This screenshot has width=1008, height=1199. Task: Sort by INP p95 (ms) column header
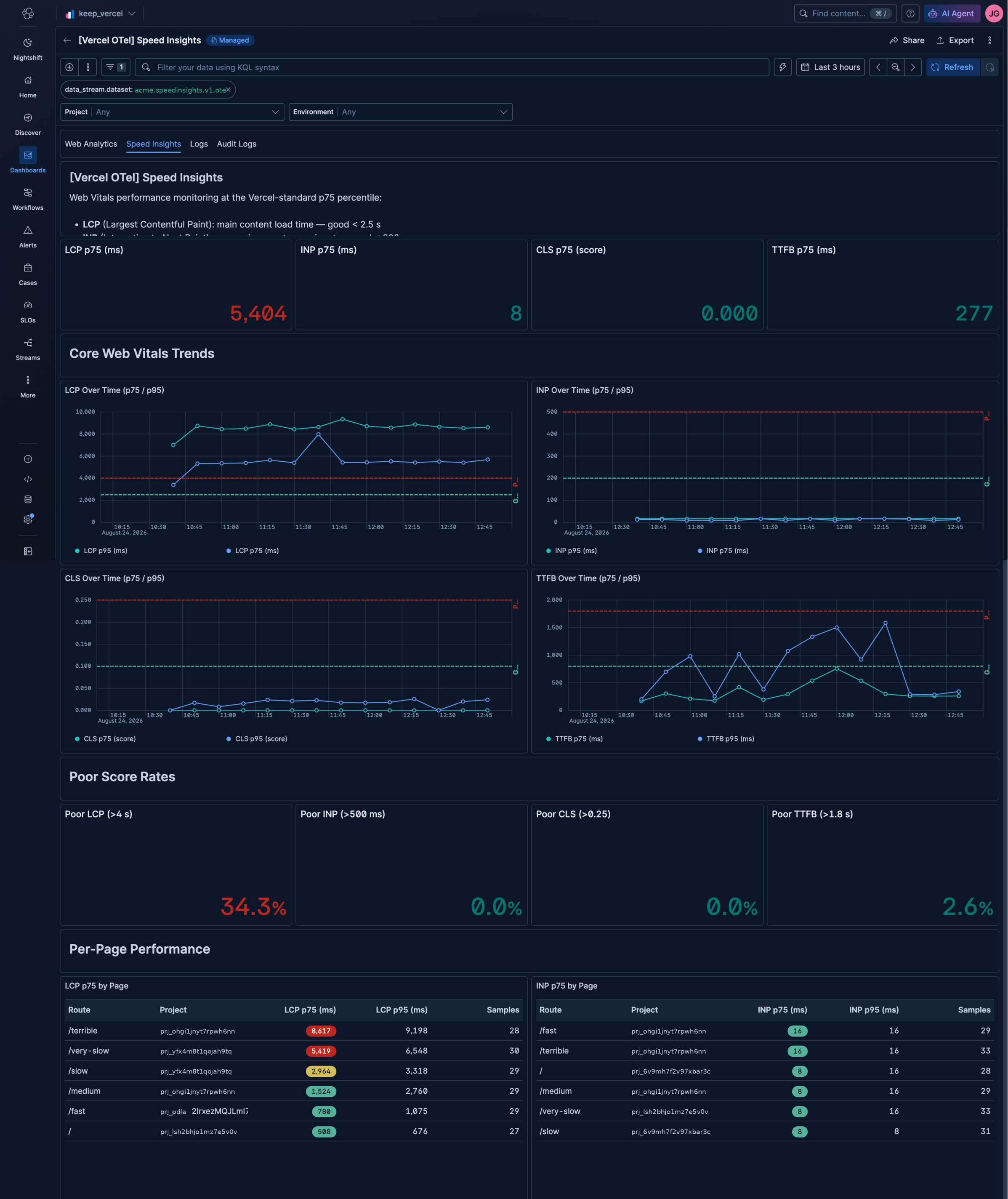874,1009
